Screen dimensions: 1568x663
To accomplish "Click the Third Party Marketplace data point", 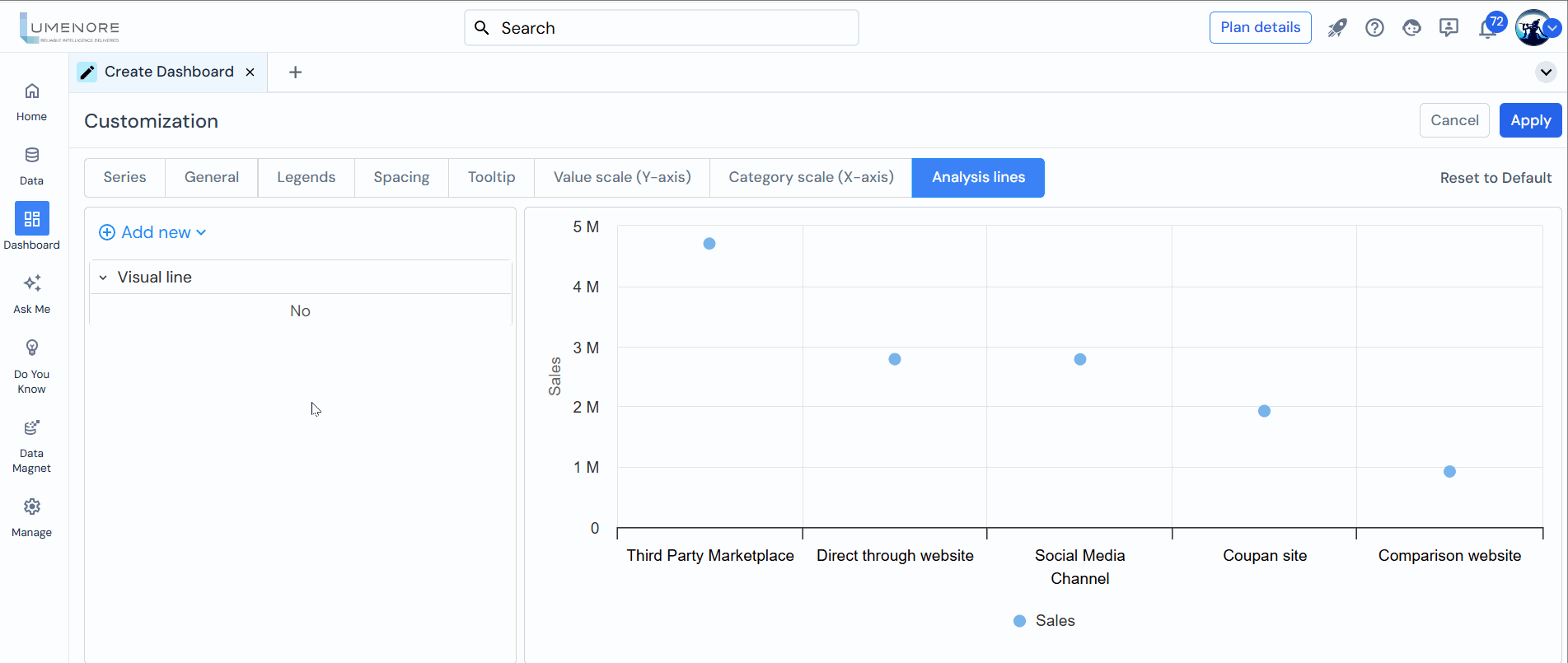I will coord(709,244).
